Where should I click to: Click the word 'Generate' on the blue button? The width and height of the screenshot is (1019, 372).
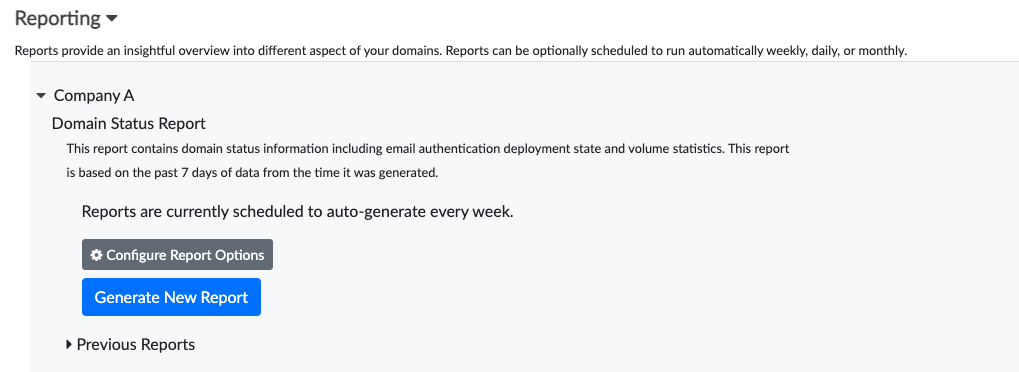pyautogui.click(x=127, y=297)
